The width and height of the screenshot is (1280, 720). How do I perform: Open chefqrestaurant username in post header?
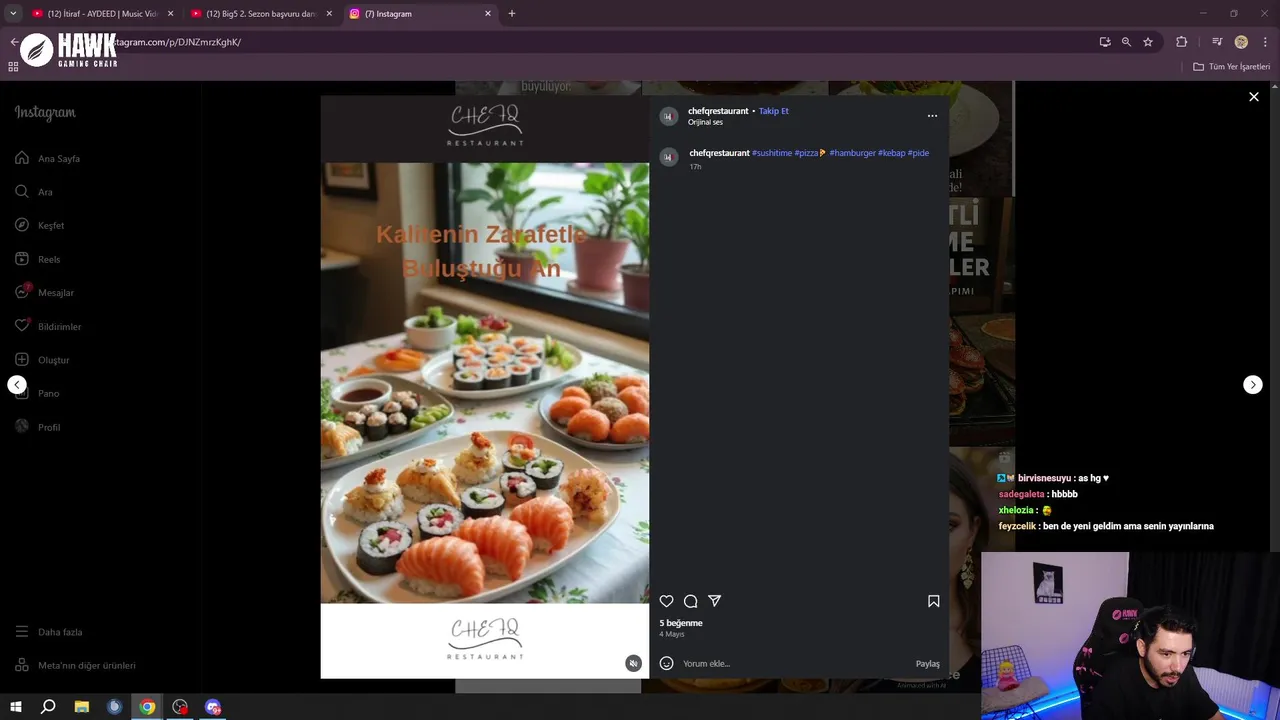(718, 111)
